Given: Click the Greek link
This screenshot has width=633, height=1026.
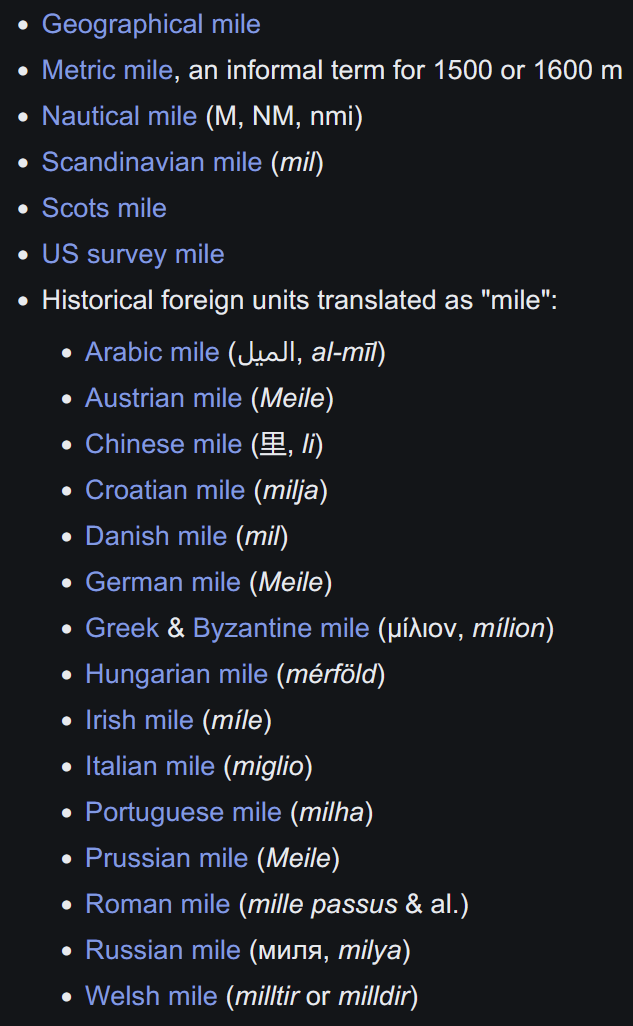Looking at the screenshot, I should point(122,628).
